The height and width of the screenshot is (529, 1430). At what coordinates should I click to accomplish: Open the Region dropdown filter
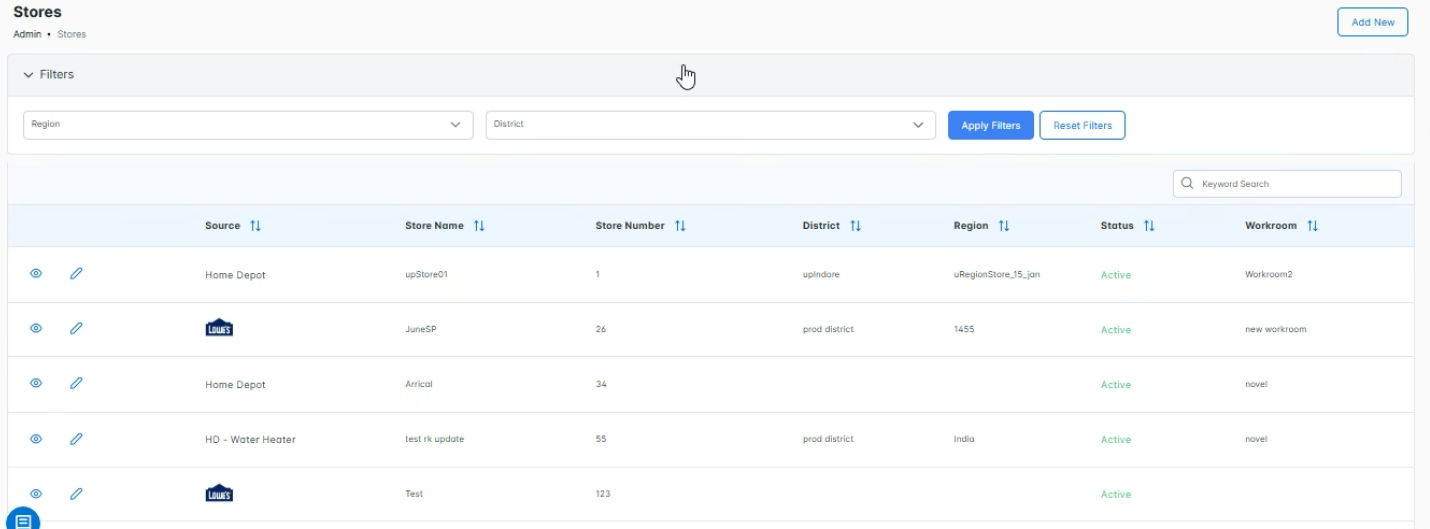(248, 125)
